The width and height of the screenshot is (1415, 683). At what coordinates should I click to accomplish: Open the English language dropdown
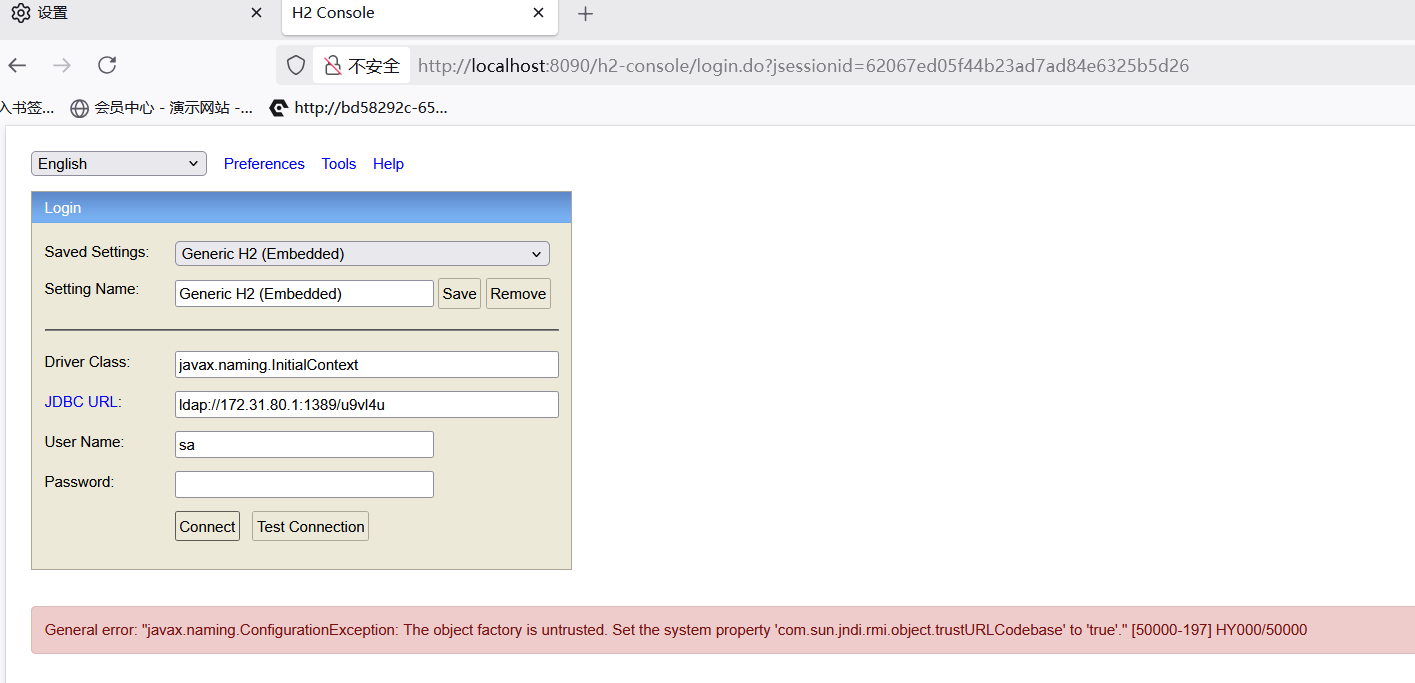119,164
